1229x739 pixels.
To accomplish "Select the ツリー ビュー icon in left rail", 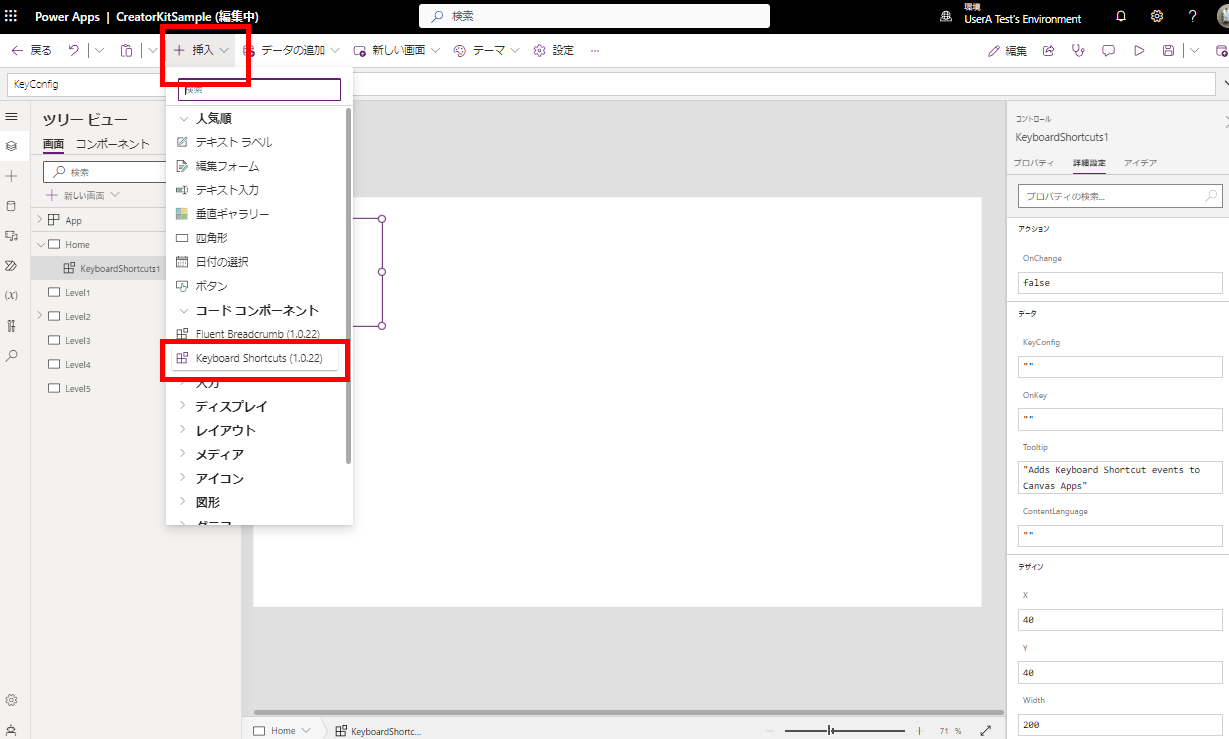I will click(13, 145).
